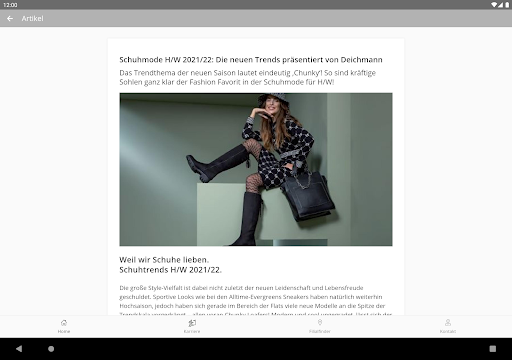The width and height of the screenshot is (512, 360).
Task: Click the Artikel title in the top bar
Action: click(32, 19)
